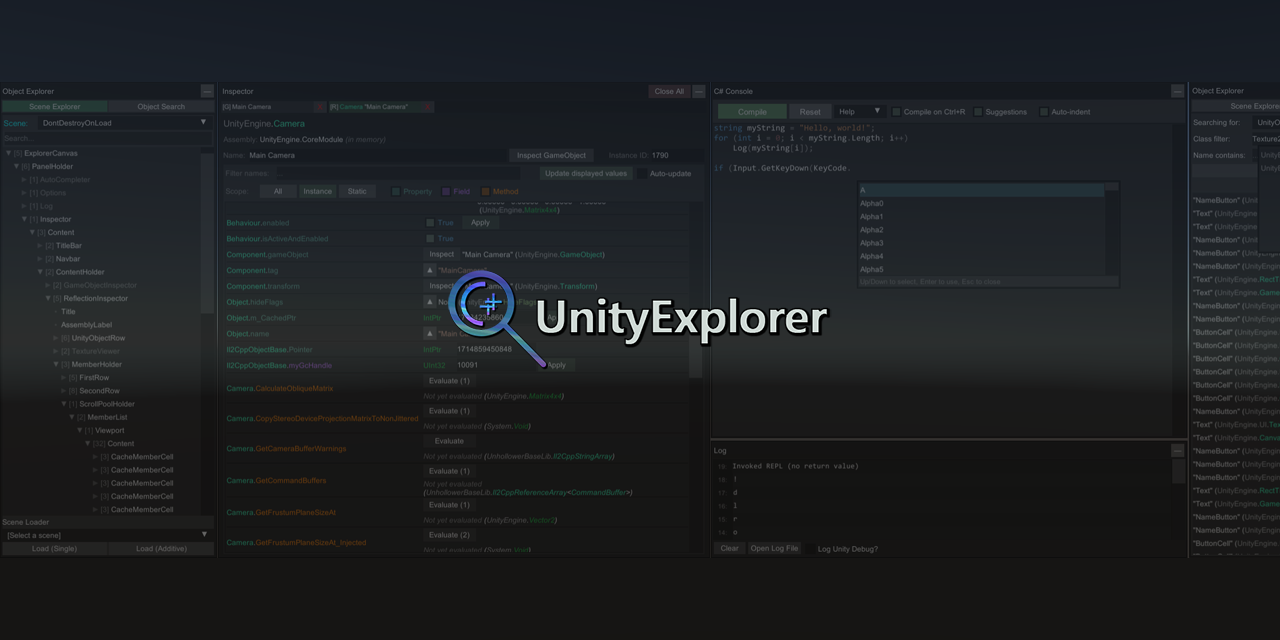Switch to the Scene Explorer tab
1280x640 pixels.
tap(54, 107)
